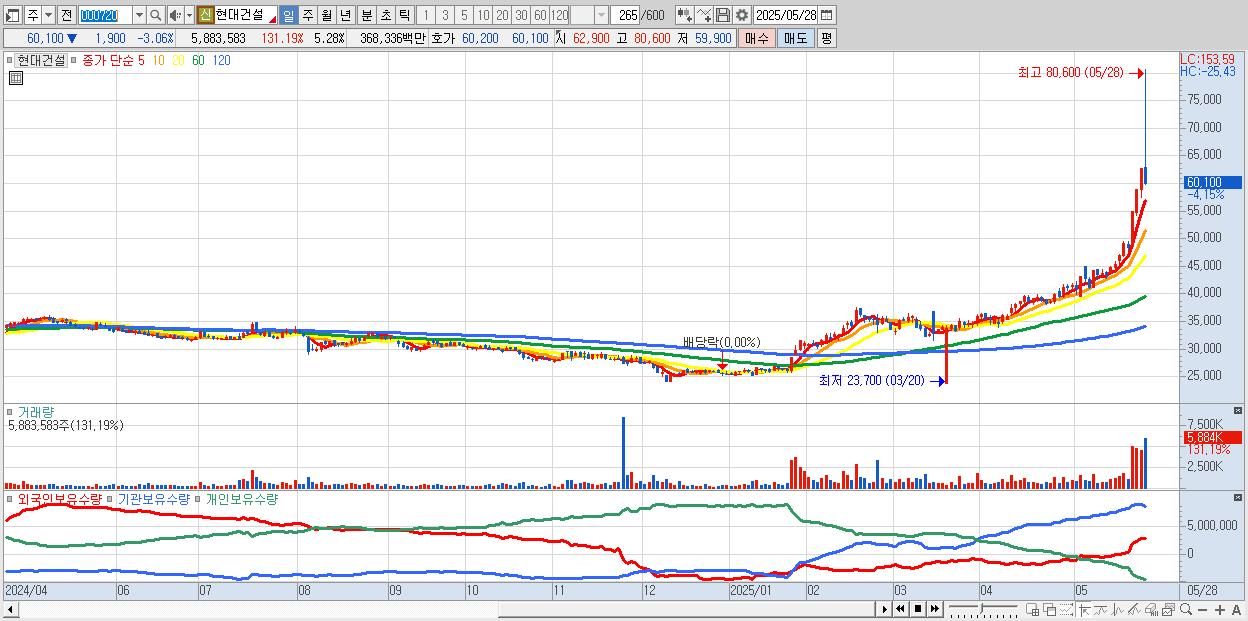This screenshot has height=621, width=1248.
Task: Click the 평 button
Action: [x=826, y=38]
